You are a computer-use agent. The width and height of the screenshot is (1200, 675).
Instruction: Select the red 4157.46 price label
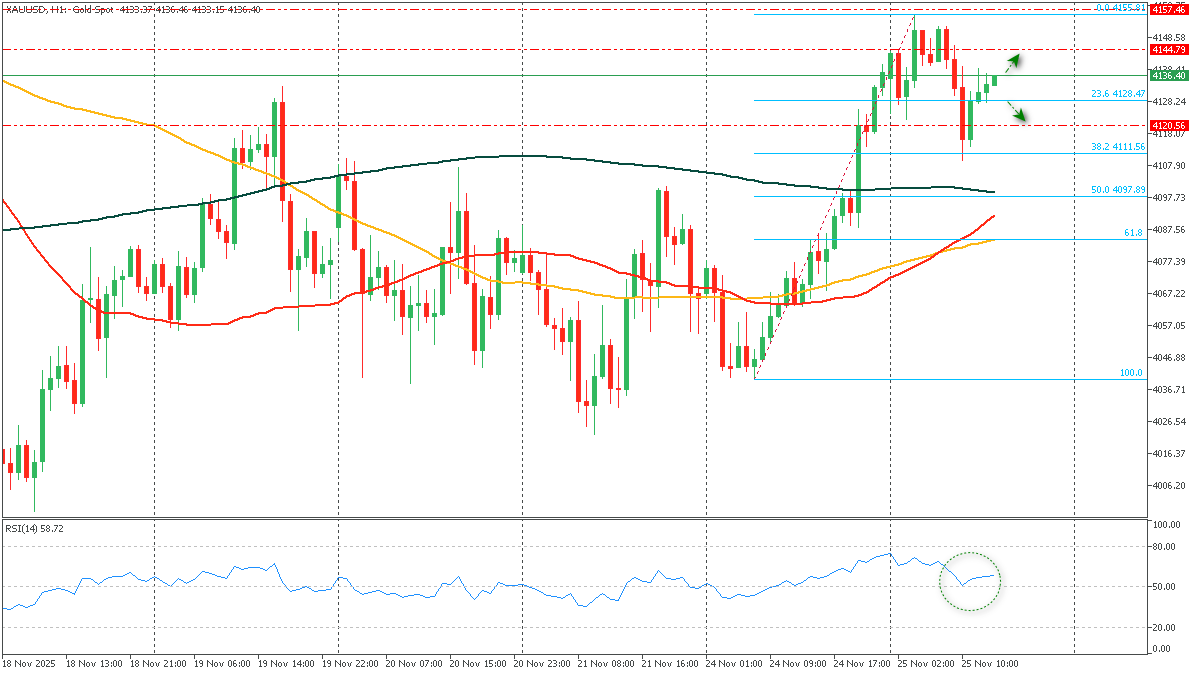point(1168,9)
